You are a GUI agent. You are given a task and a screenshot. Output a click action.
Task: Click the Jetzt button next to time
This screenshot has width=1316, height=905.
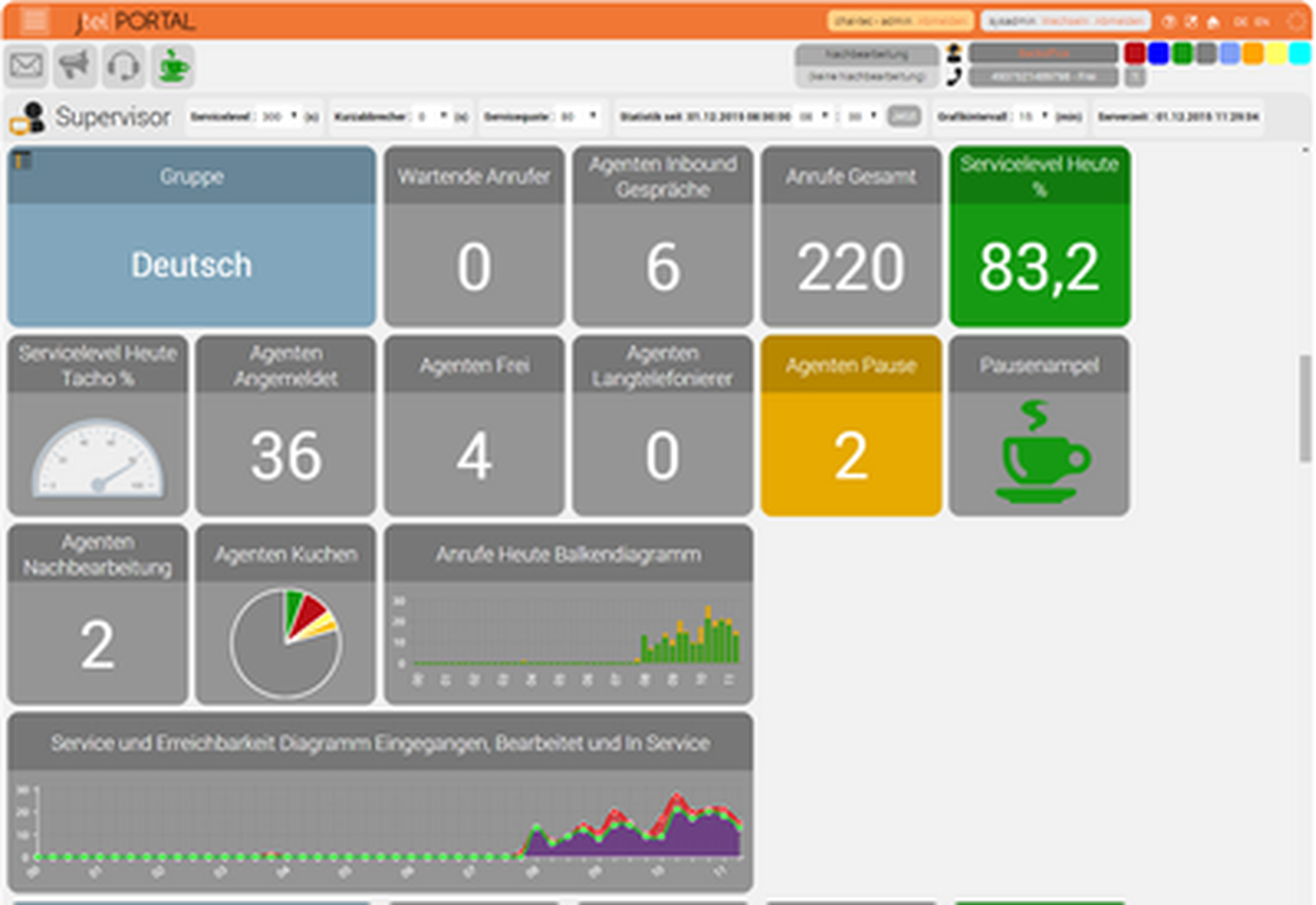tap(903, 116)
